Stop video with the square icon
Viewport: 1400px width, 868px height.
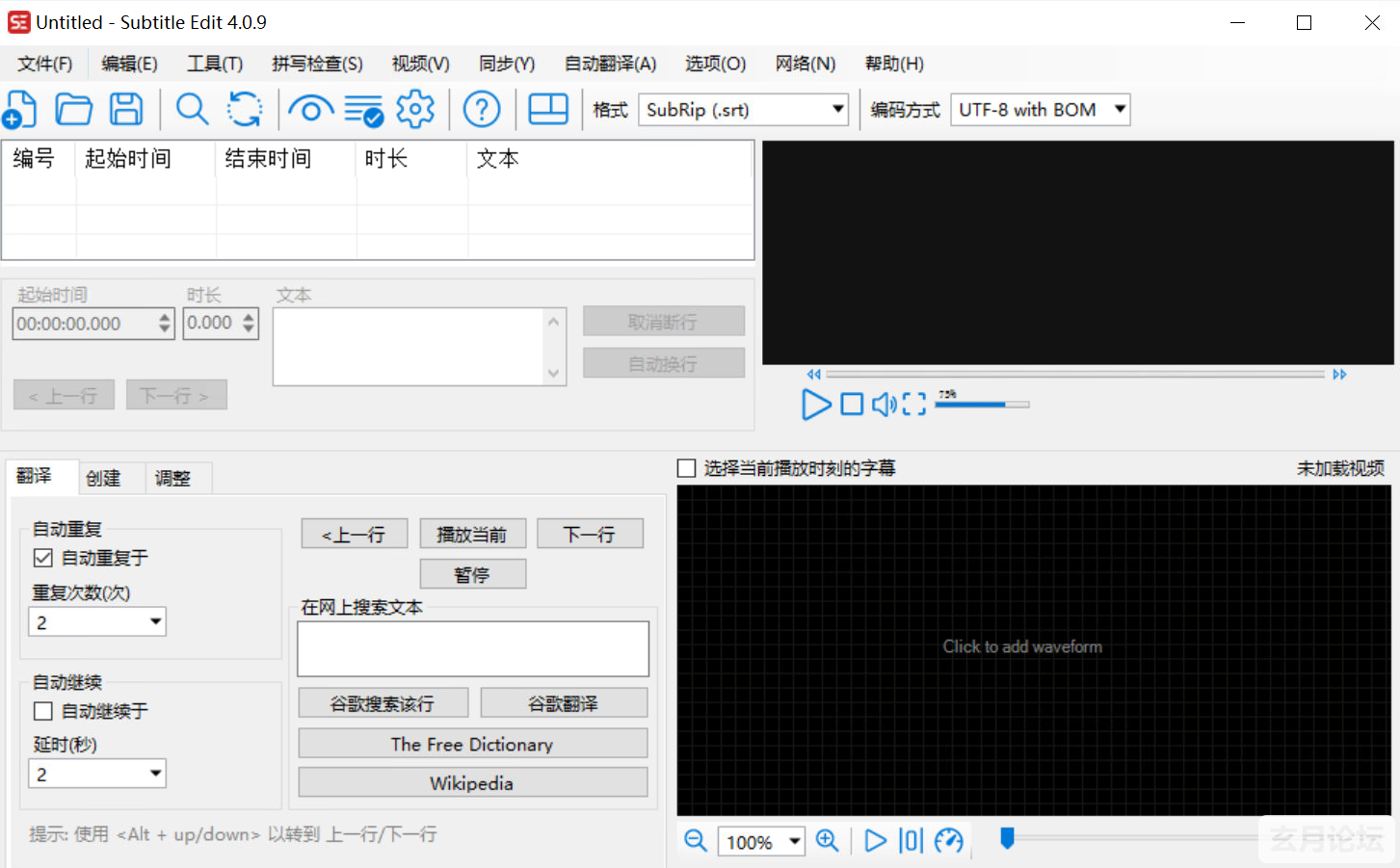pos(852,404)
